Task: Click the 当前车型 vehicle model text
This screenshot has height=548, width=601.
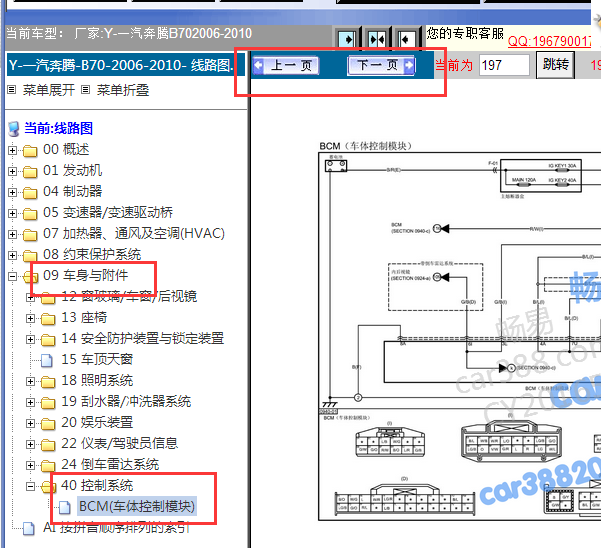Action: [129, 34]
